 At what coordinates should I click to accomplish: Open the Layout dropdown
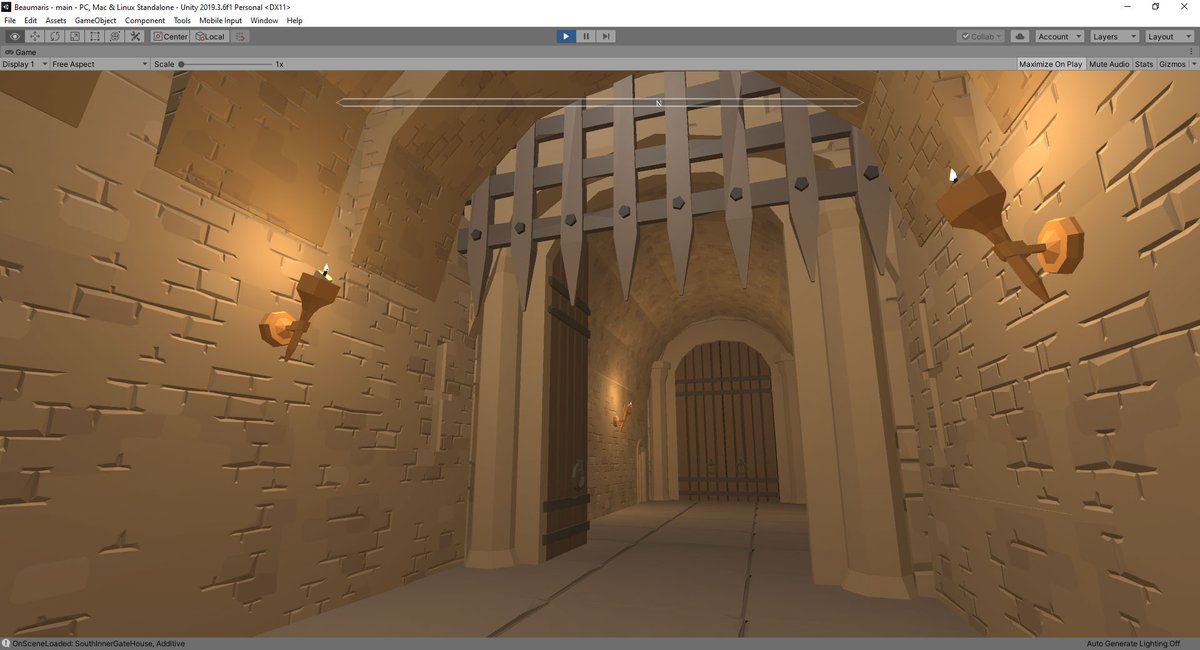[x=1168, y=36]
